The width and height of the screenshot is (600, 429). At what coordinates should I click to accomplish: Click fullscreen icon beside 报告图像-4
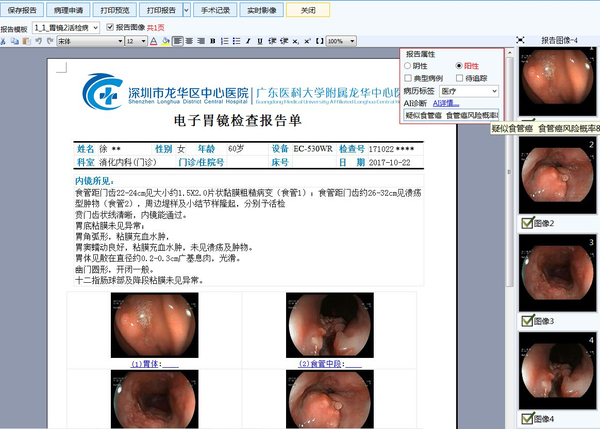click(520, 40)
